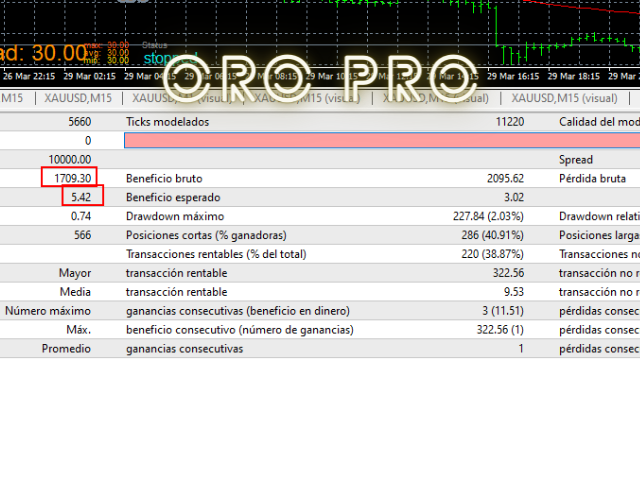Click the Promedio row header
This screenshot has height=480, width=640.
66,349
